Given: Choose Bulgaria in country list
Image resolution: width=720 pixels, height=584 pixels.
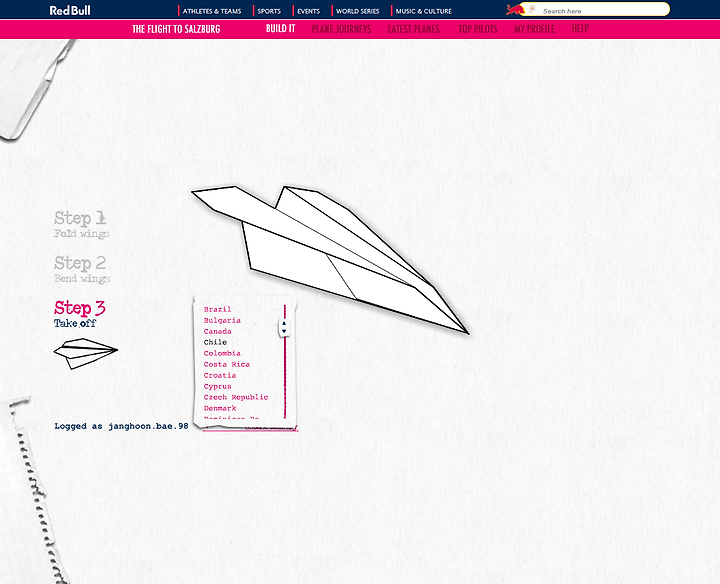Looking at the screenshot, I should [x=222, y=320].
